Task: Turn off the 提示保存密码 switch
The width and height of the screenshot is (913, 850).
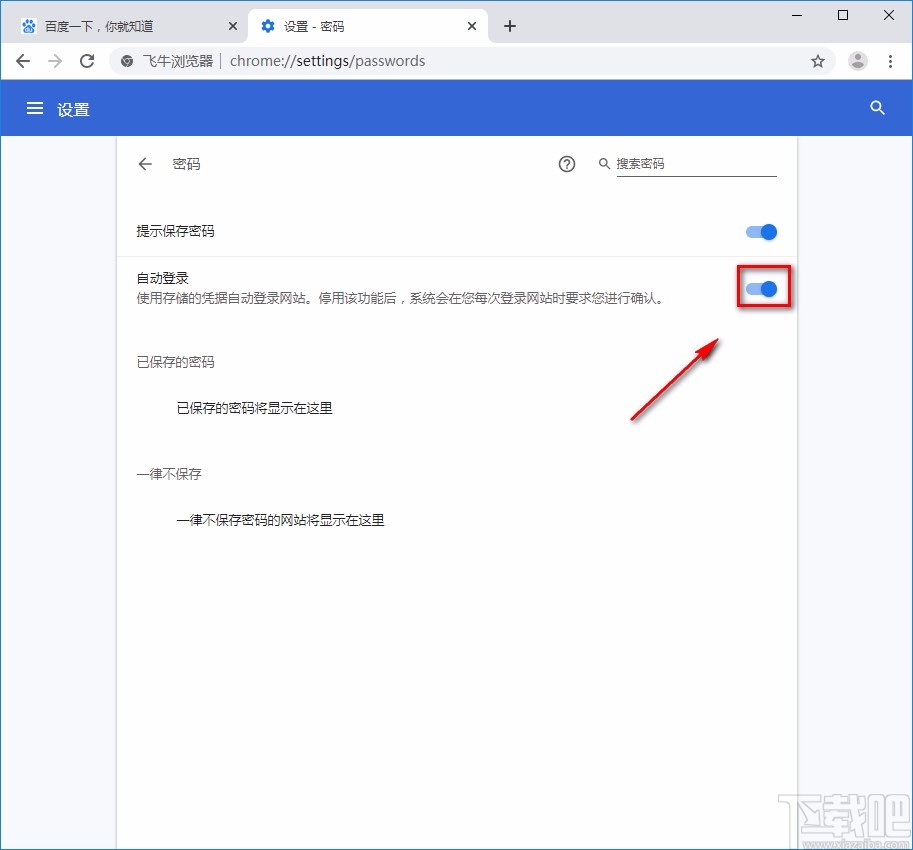Action: 761,231
